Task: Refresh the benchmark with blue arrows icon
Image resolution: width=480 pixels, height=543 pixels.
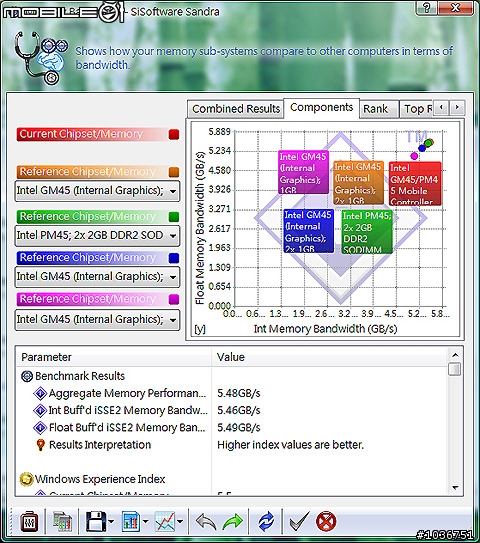Action: (266, 522)
